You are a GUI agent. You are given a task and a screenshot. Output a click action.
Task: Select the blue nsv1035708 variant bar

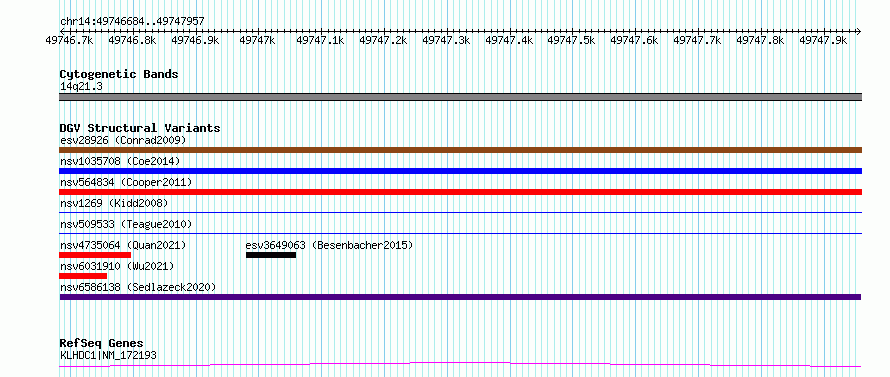(x=460, y=171)
